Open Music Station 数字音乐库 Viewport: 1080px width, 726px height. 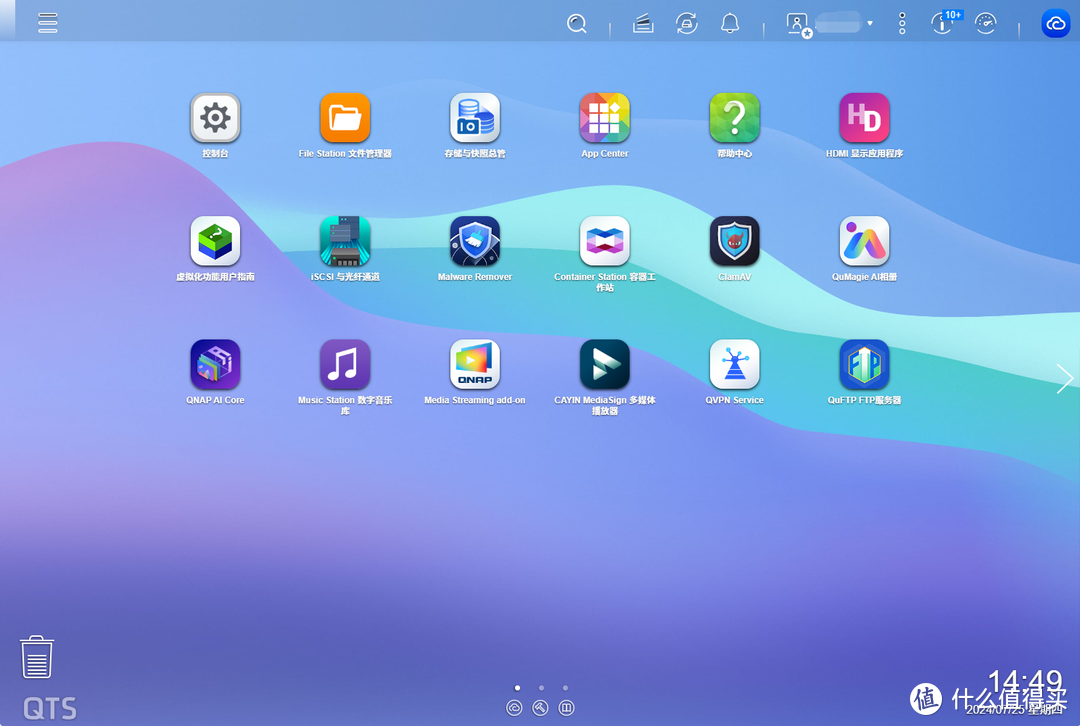[345, 364]
